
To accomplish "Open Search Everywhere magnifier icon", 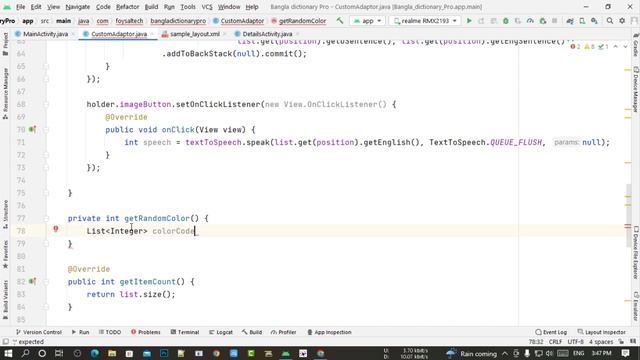I will [610, 20].
